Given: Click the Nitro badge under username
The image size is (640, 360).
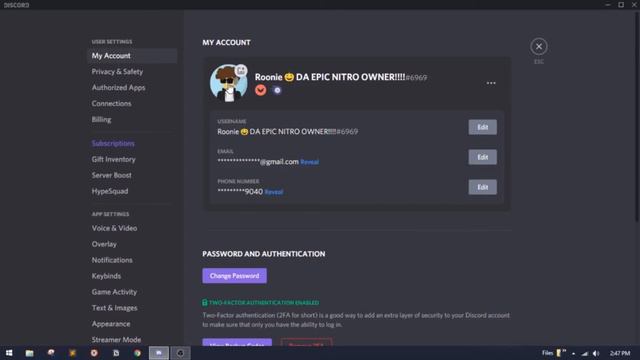Looking at the screenshot, I should pos(277,90).
